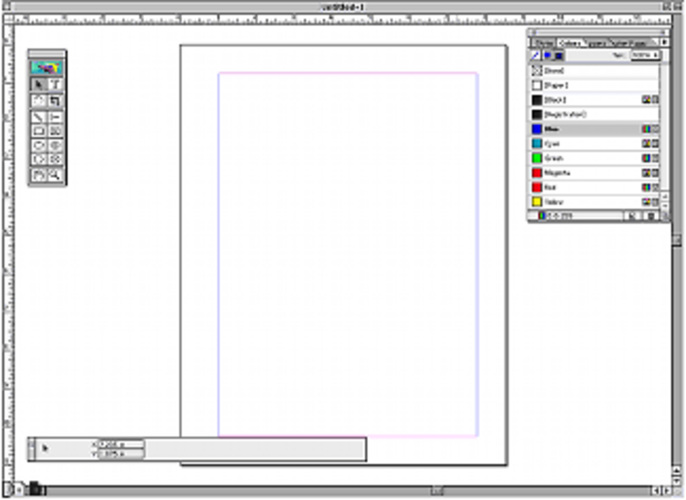The image size is (686, 500).
Task: Select the Rectangle Frame tool
Action: click(x=55, y=131)
